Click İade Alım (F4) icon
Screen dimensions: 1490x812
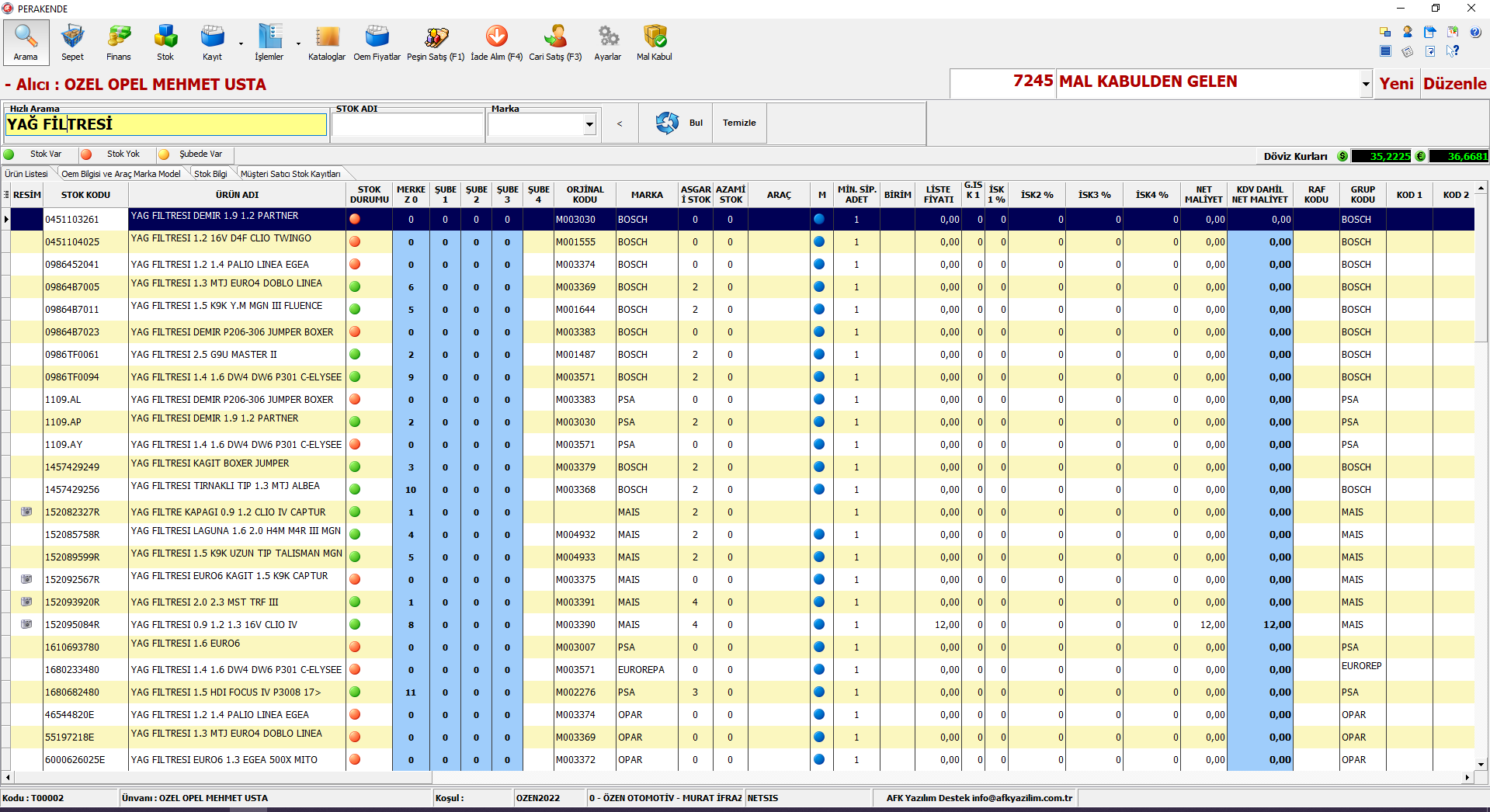click(x=497, y=42)
